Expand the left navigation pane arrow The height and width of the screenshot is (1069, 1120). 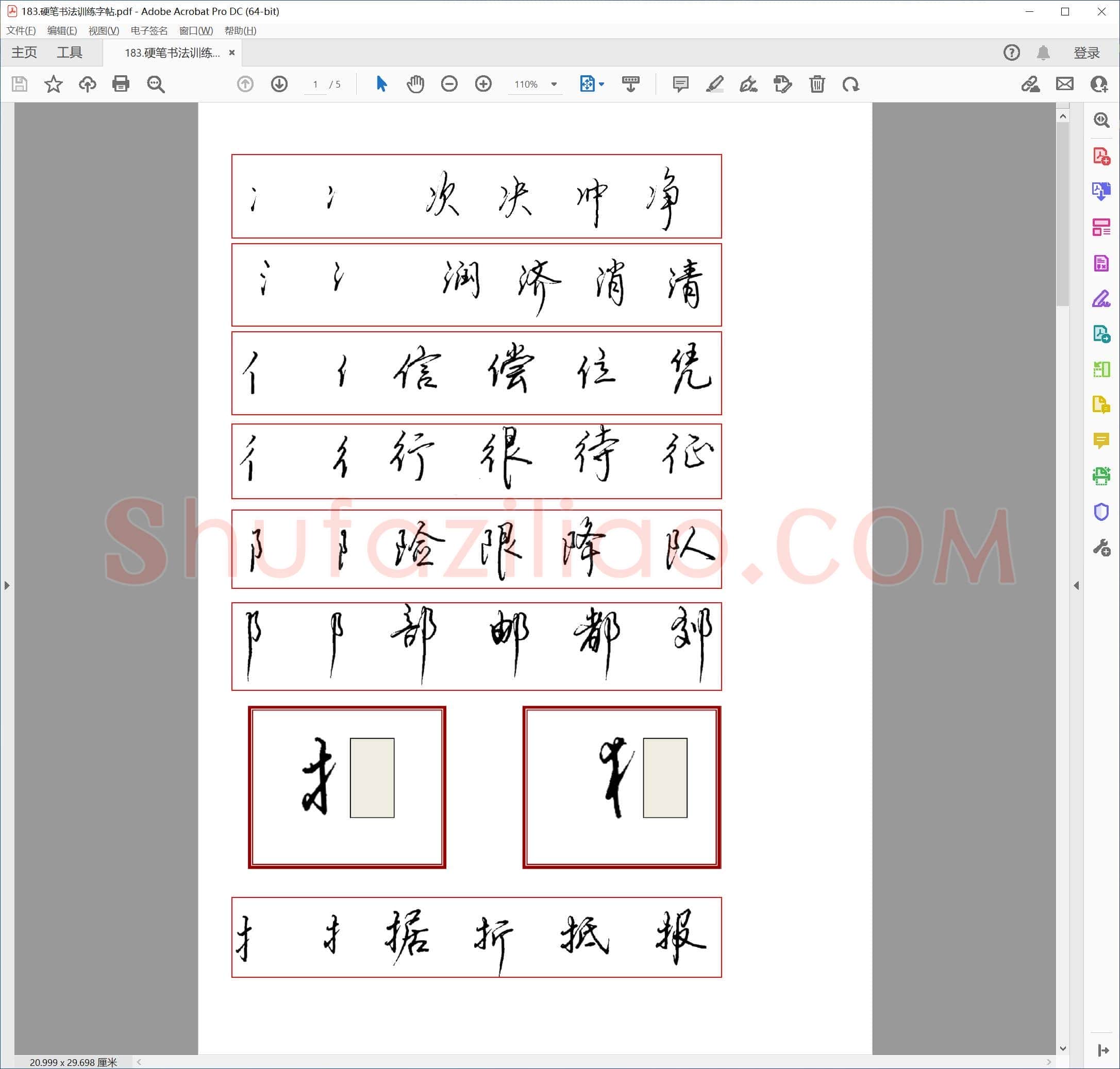[7, 585]
